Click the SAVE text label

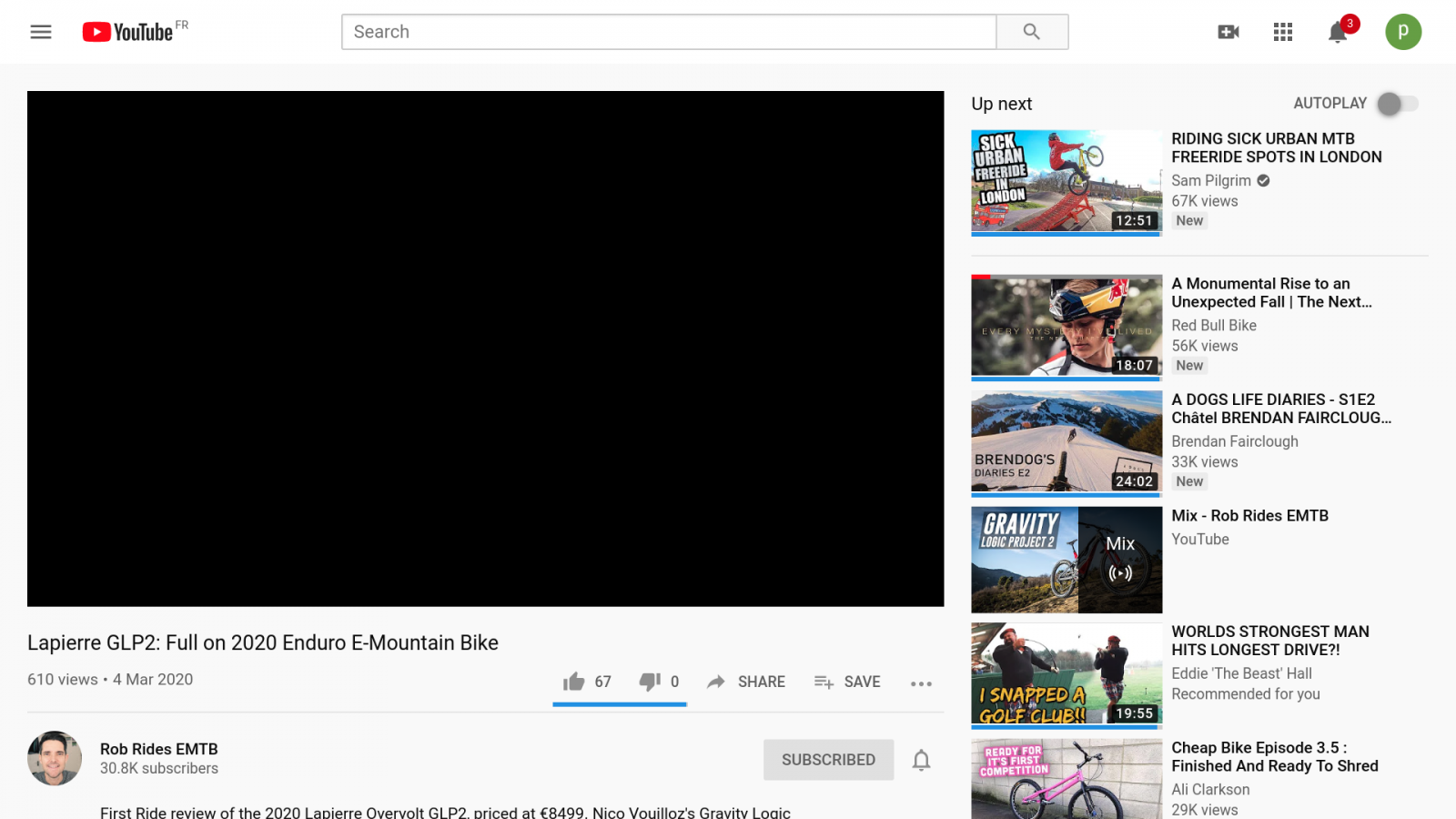coord(862,682)
